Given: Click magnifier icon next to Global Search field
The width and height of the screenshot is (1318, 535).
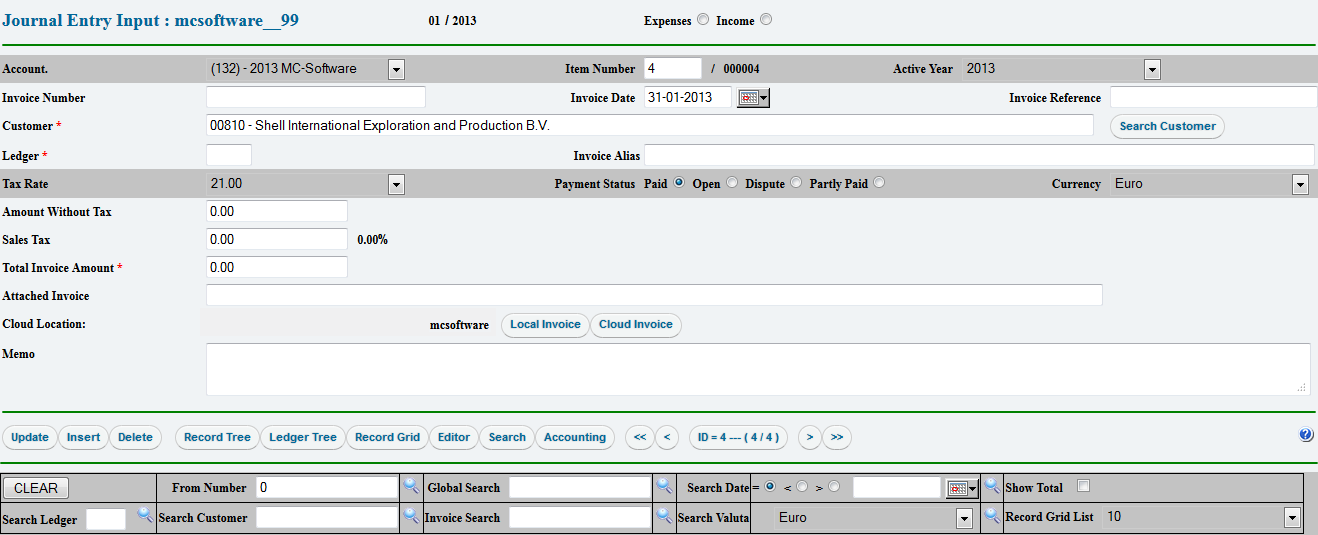Looking at the screenshot, I should tap(664, 486).
